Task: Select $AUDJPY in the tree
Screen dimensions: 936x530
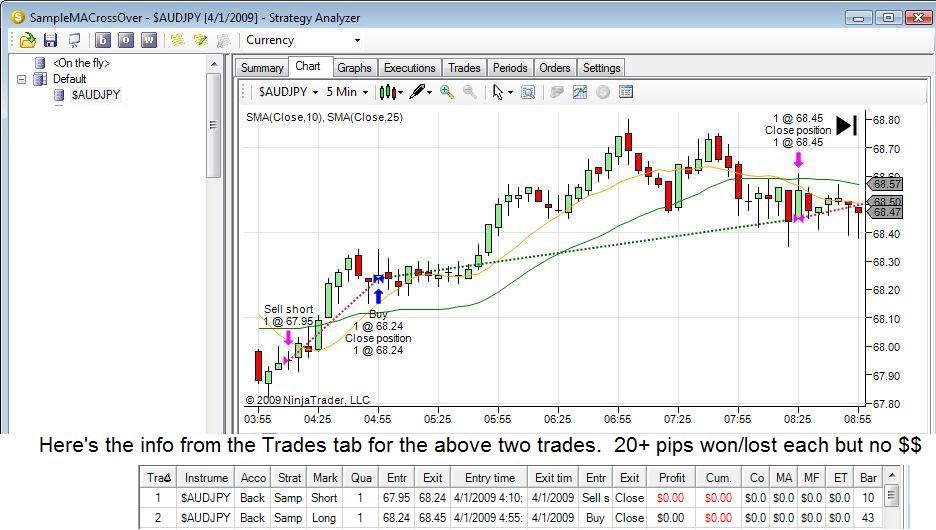Action: pos(96,94)
